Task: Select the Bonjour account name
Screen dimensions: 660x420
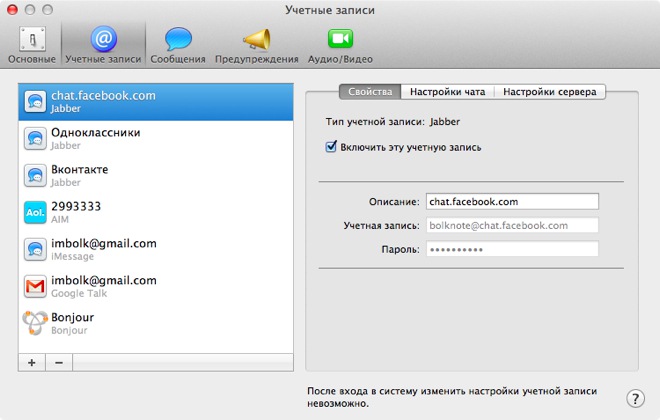Action: pos(72,317)
